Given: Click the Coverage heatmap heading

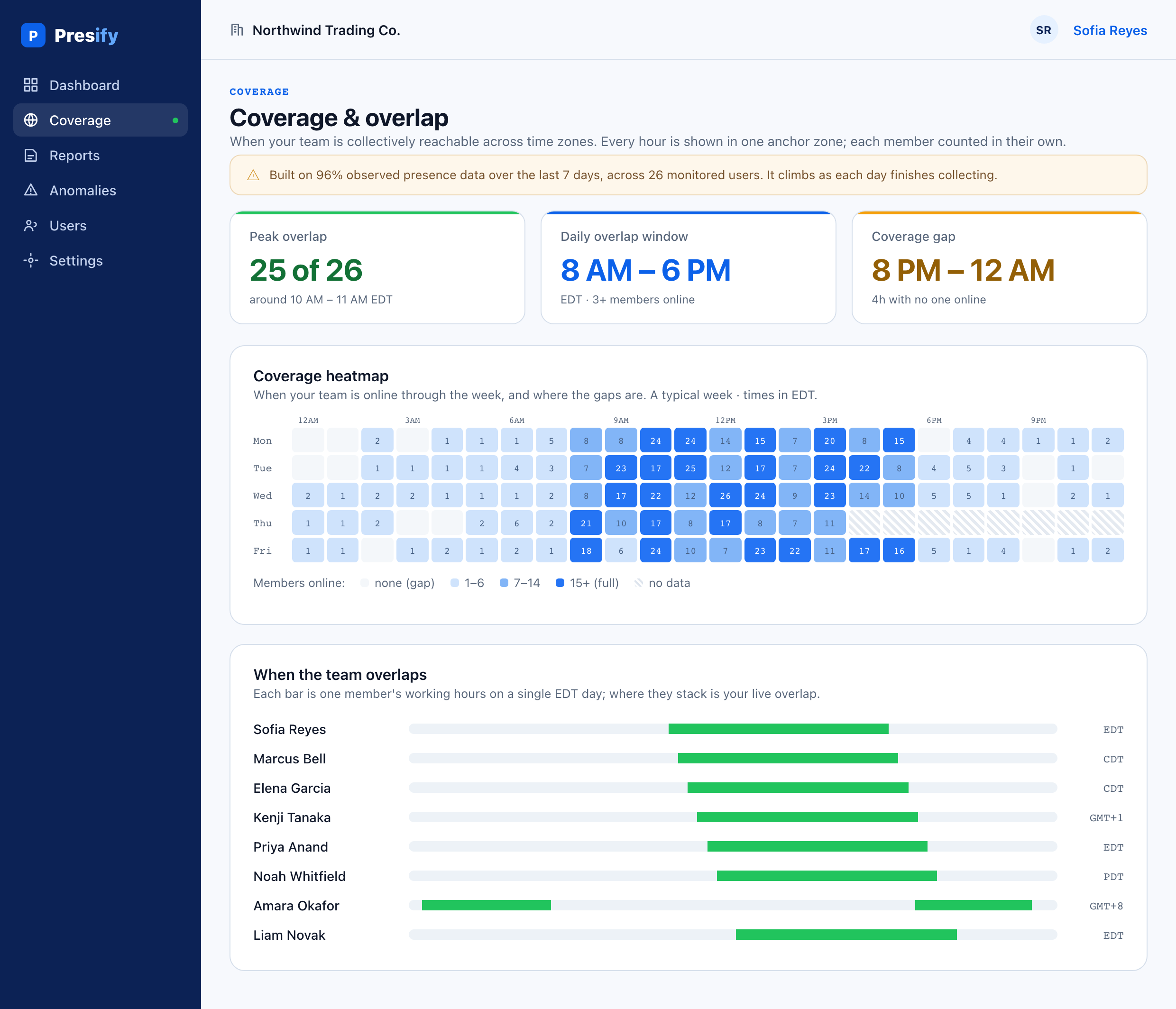Looking at the screenshot, I should click(321, 376).
